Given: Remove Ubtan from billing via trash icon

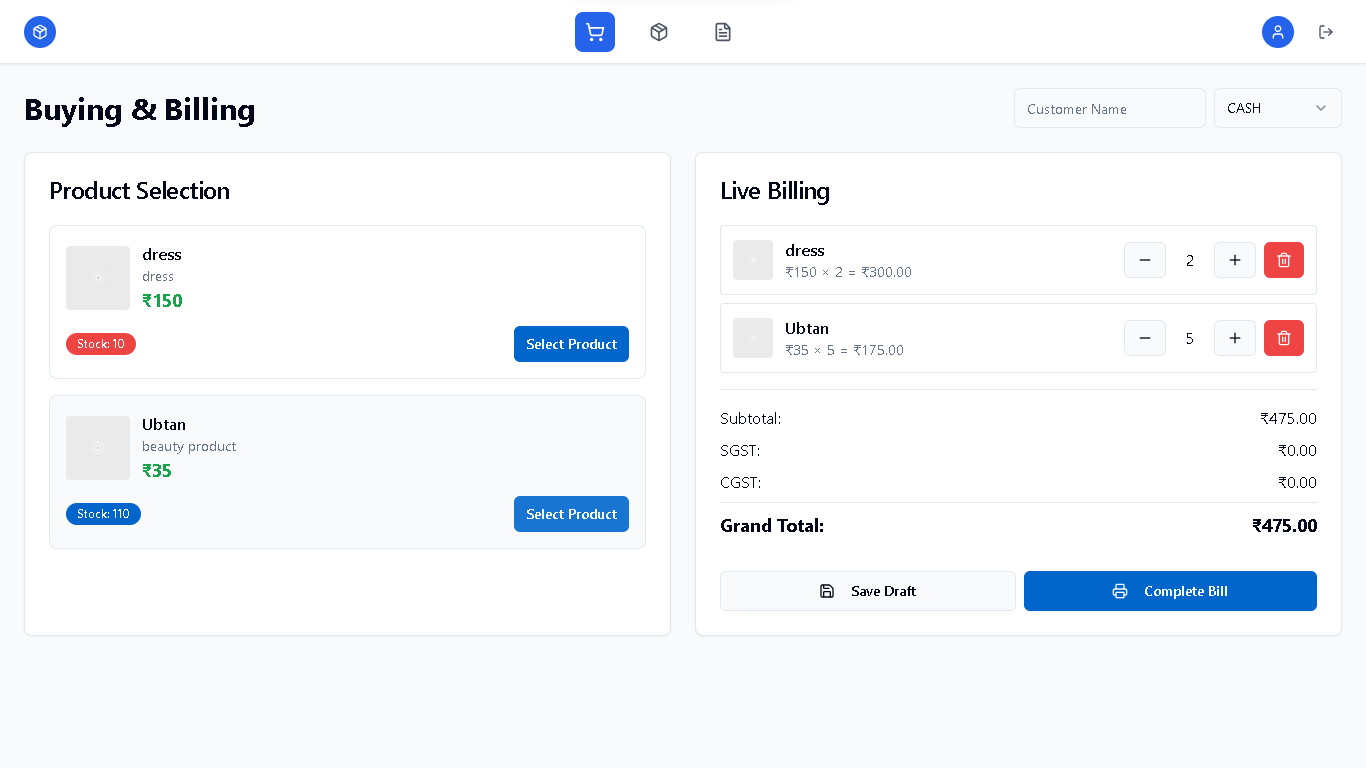Looking at the screenshot, I should (1284, 338).
